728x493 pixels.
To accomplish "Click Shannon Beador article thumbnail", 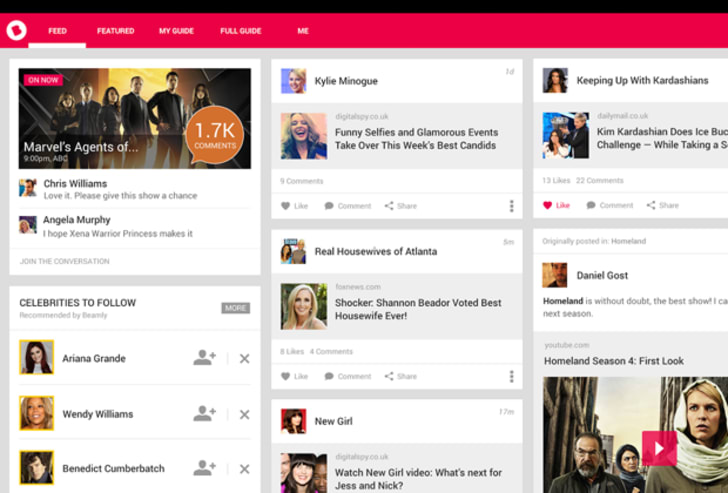I will 304,306.
